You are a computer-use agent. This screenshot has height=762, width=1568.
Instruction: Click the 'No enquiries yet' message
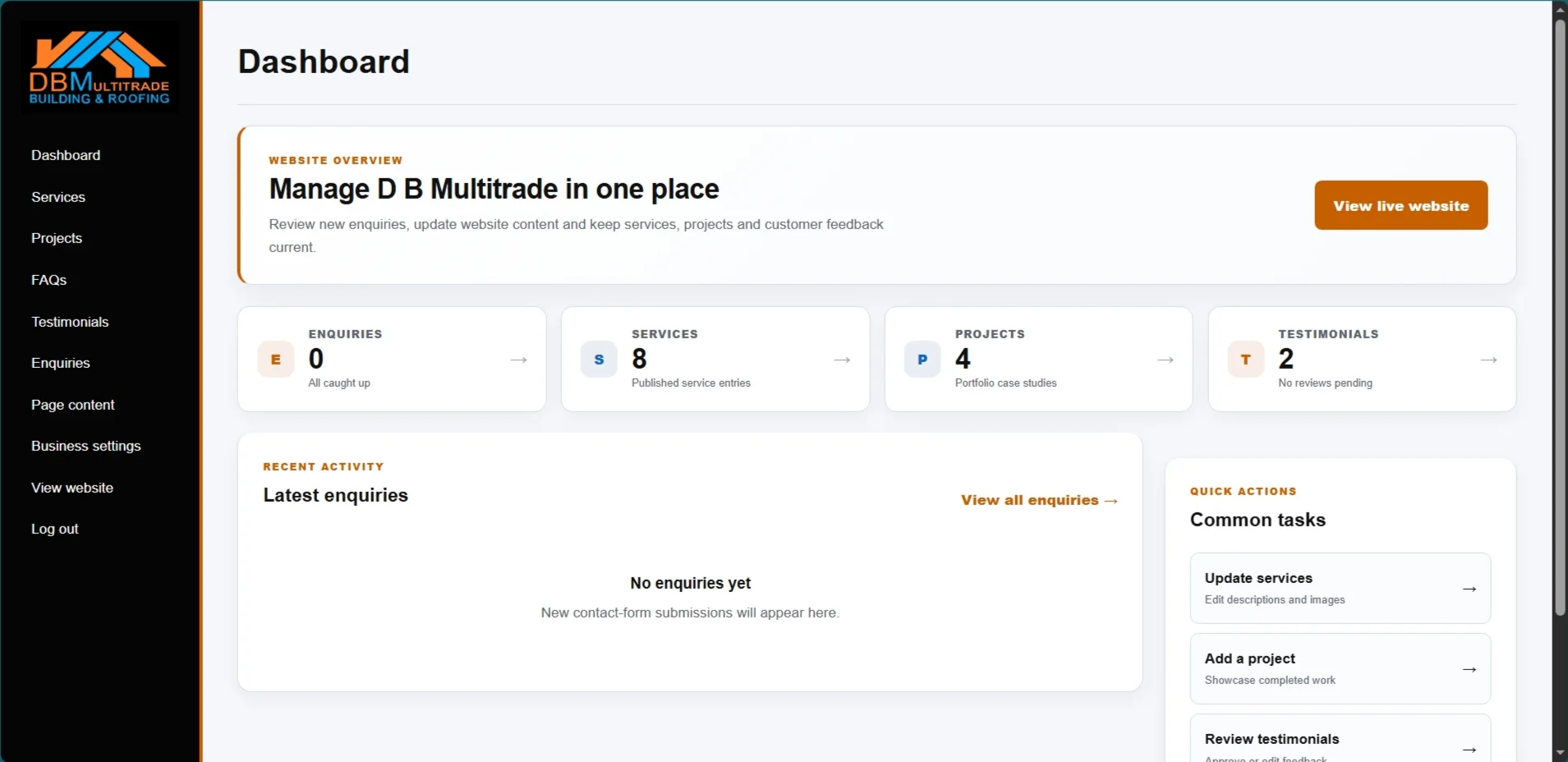[690, 583]
